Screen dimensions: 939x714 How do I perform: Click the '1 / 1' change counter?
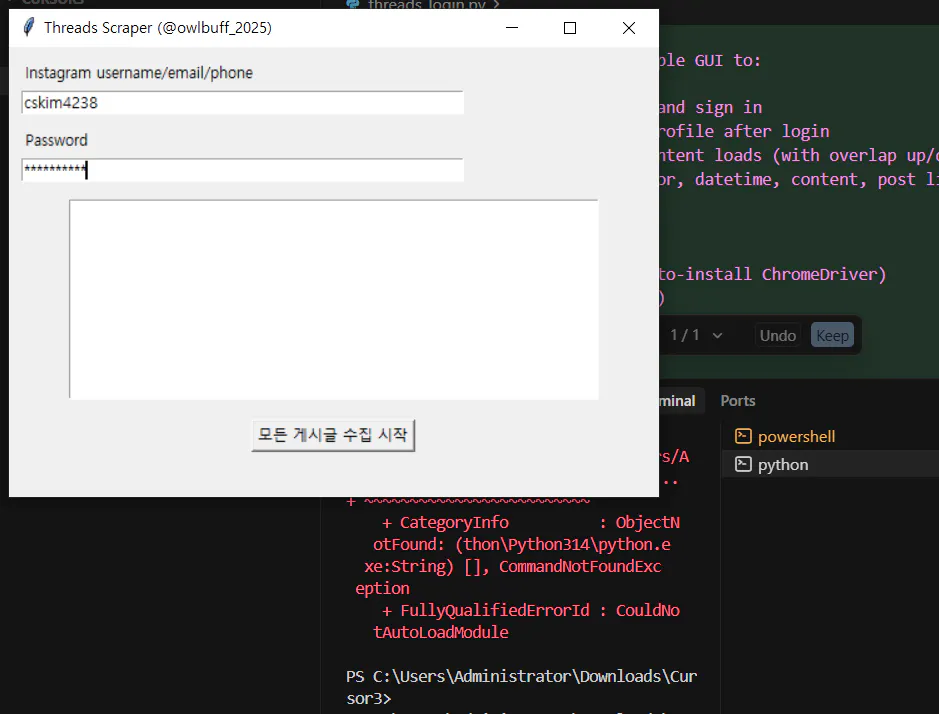click(685, 335)
